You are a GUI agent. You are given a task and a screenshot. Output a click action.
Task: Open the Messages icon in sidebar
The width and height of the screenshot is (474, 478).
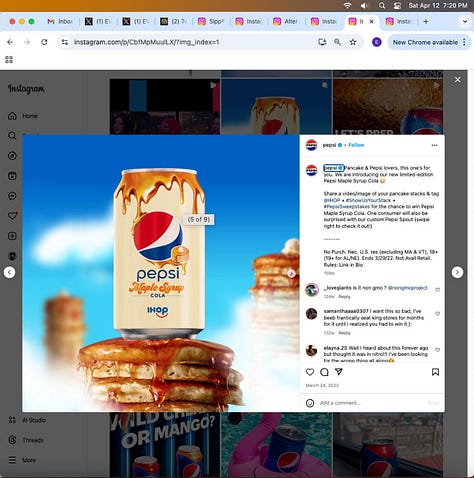click(x=12, y=196)
